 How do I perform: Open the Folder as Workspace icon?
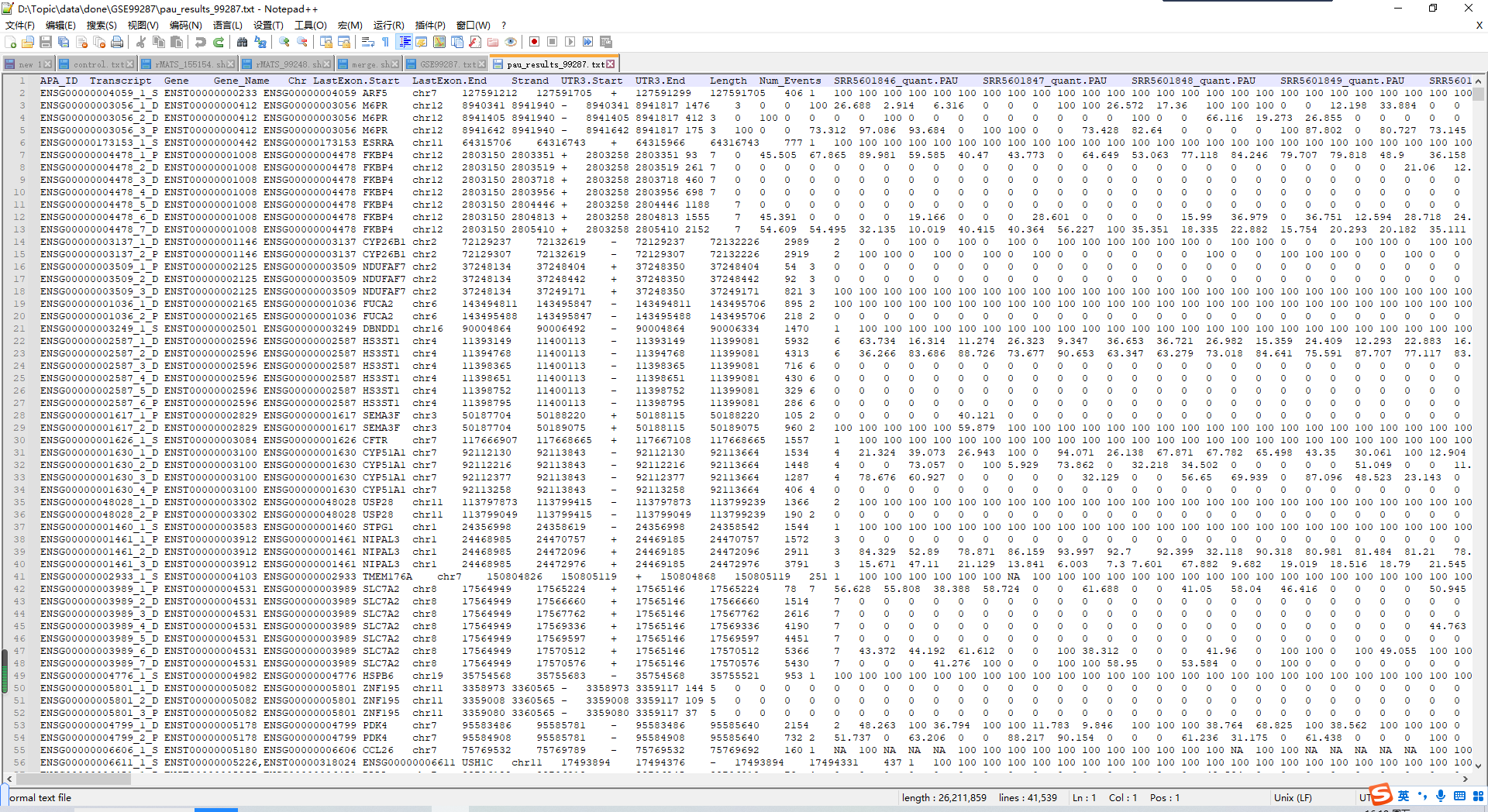(493, 42)
